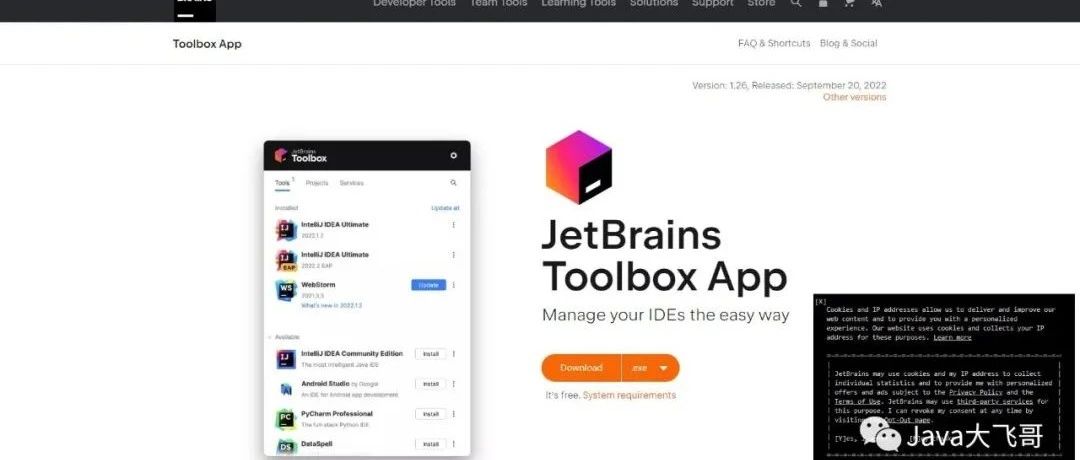1080x460 pixels.
Task: Click the PyCharm Professional name text
Action: point(337,414)
